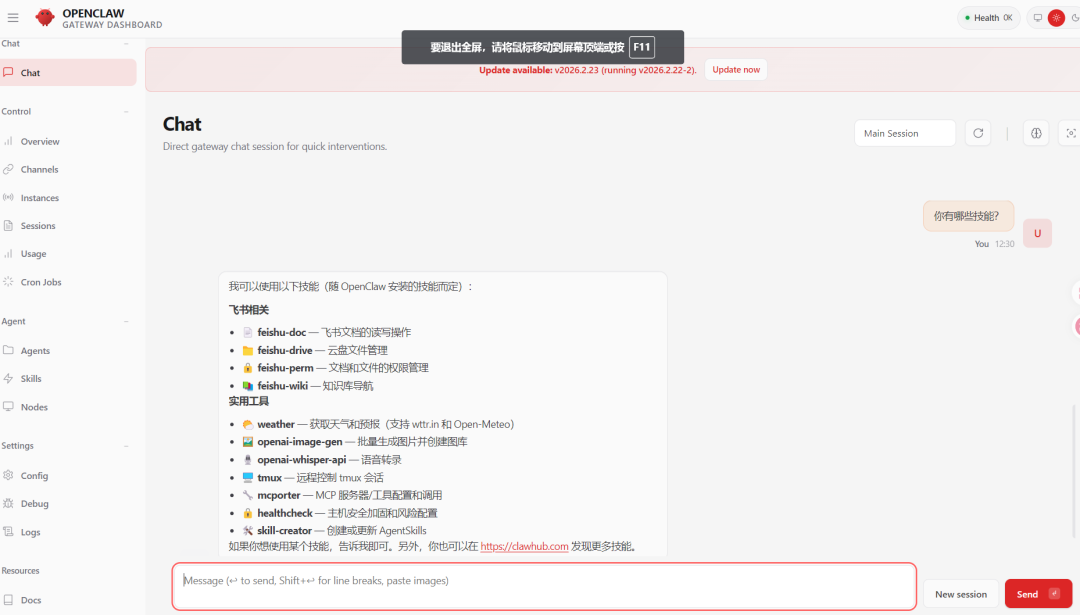Open Nodes via its monitor icon

8,406
